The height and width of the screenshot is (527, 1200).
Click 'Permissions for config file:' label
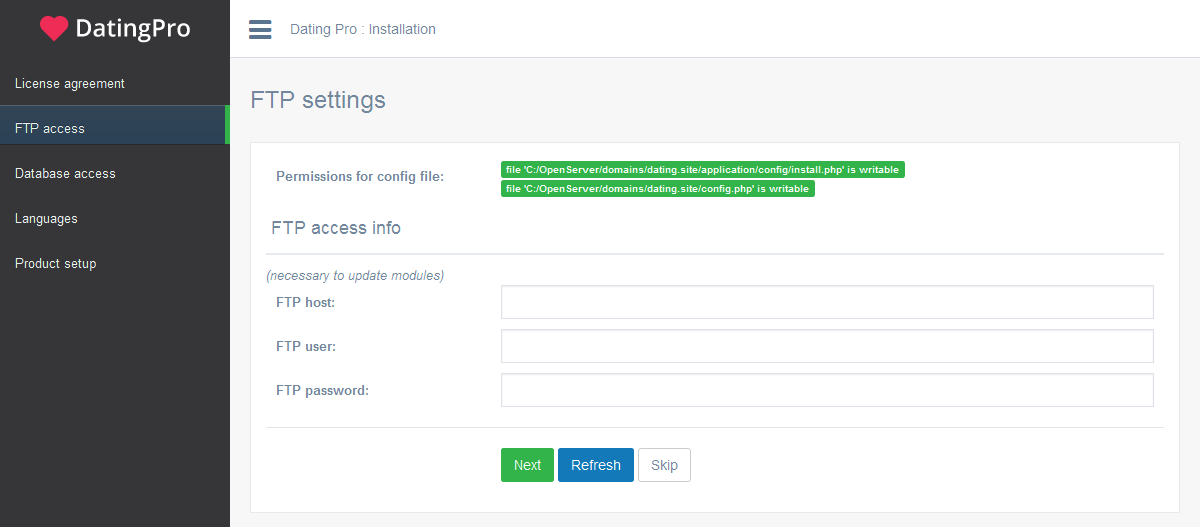coord(360,177)
